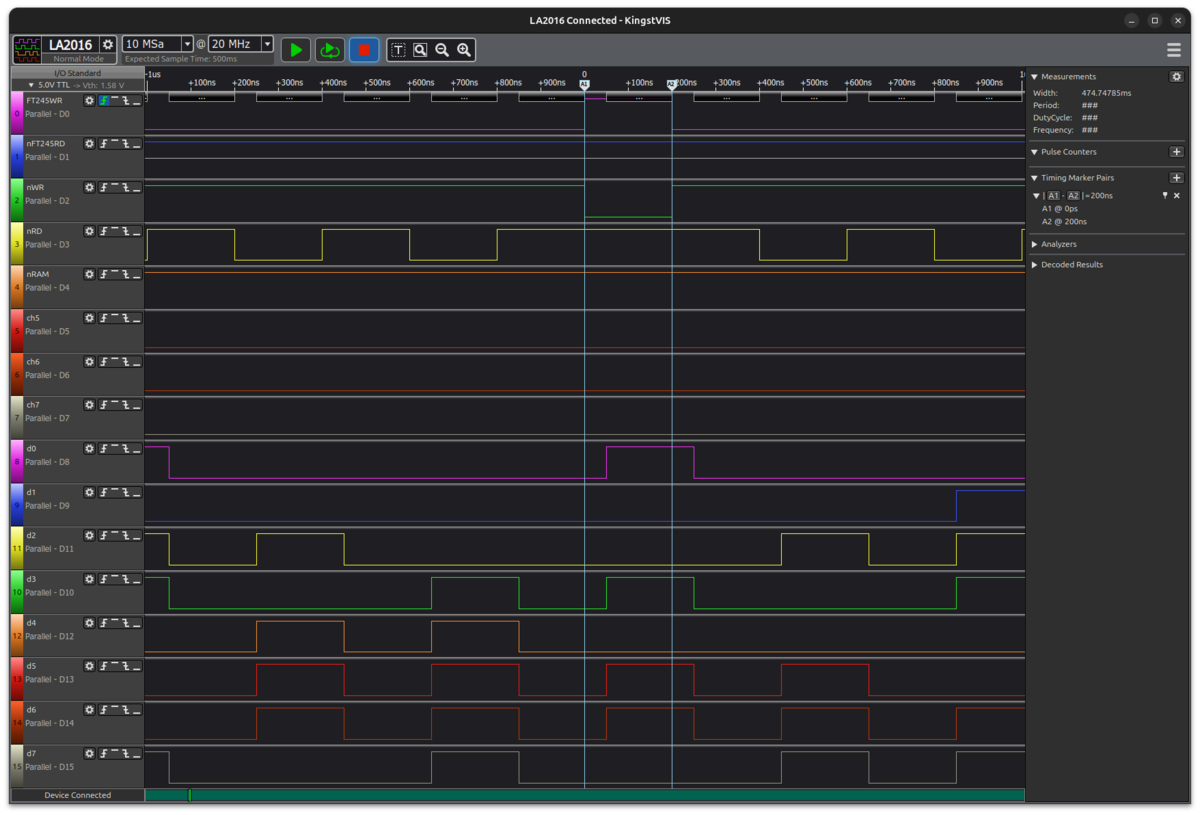Zoom in the waveform view
The width and height of the screenshot is (1200, 815).
(x=464, y=49)
